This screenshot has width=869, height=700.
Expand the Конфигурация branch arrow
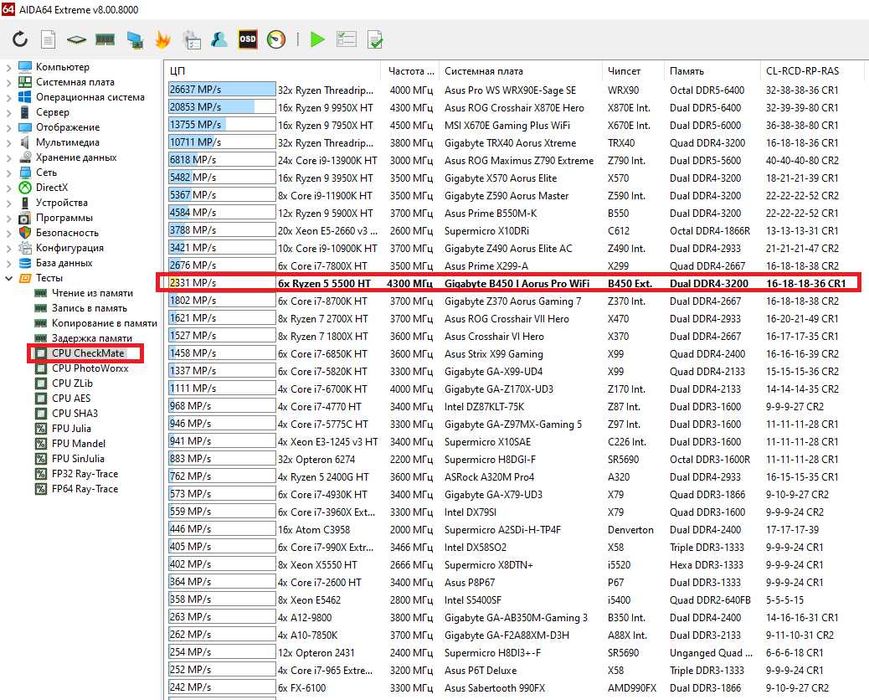pos(8,248)
